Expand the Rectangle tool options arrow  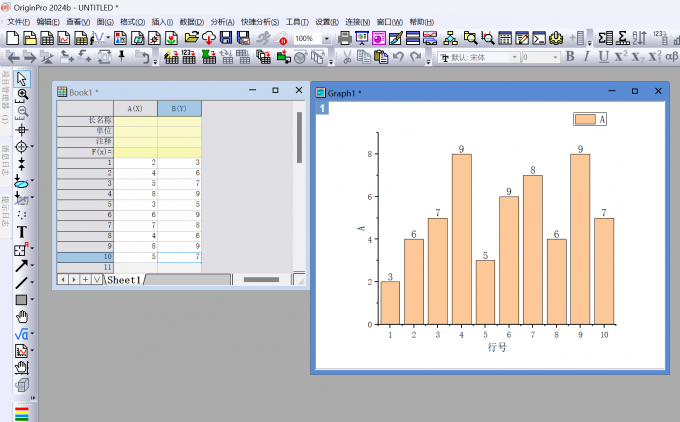(x=33, y=300)
